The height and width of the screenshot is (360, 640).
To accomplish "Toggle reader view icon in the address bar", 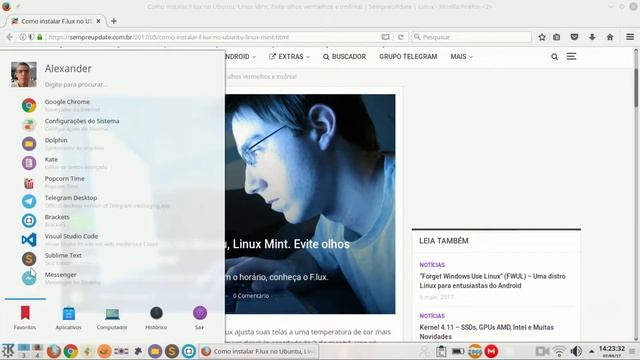I will (x=385, y=37).
